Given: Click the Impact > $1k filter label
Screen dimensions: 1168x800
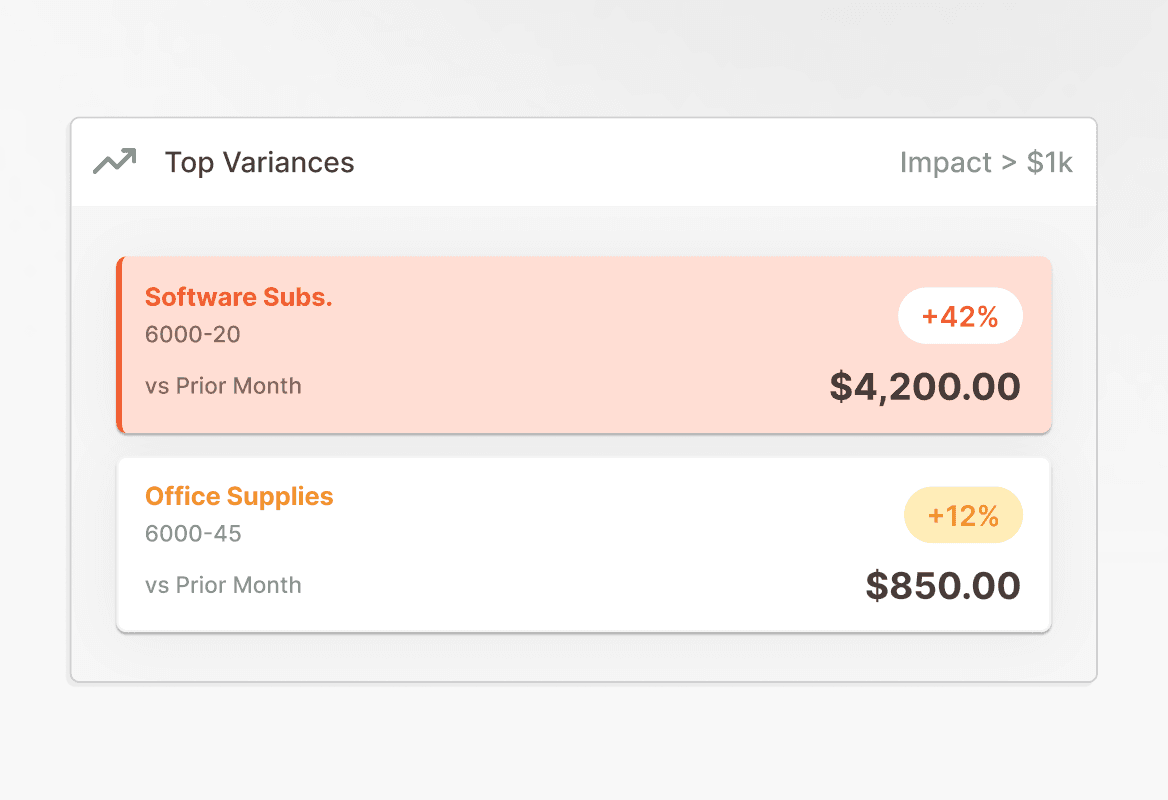Looking at the screenshot, I should (985, 162).
